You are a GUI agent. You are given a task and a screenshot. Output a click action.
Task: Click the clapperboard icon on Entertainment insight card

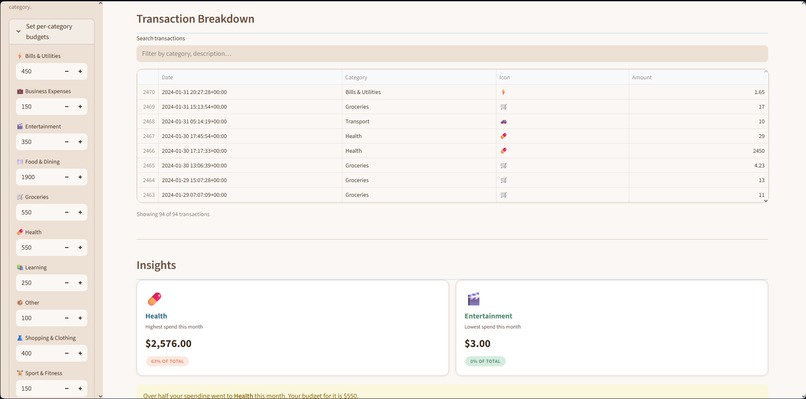coord(473,299)
